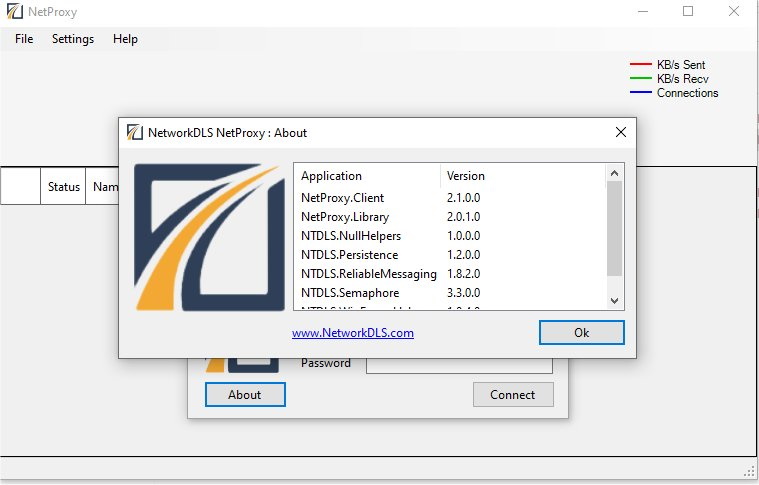
Task: Minimize the NetProxy main window
Action: click(x=643, y=11)
